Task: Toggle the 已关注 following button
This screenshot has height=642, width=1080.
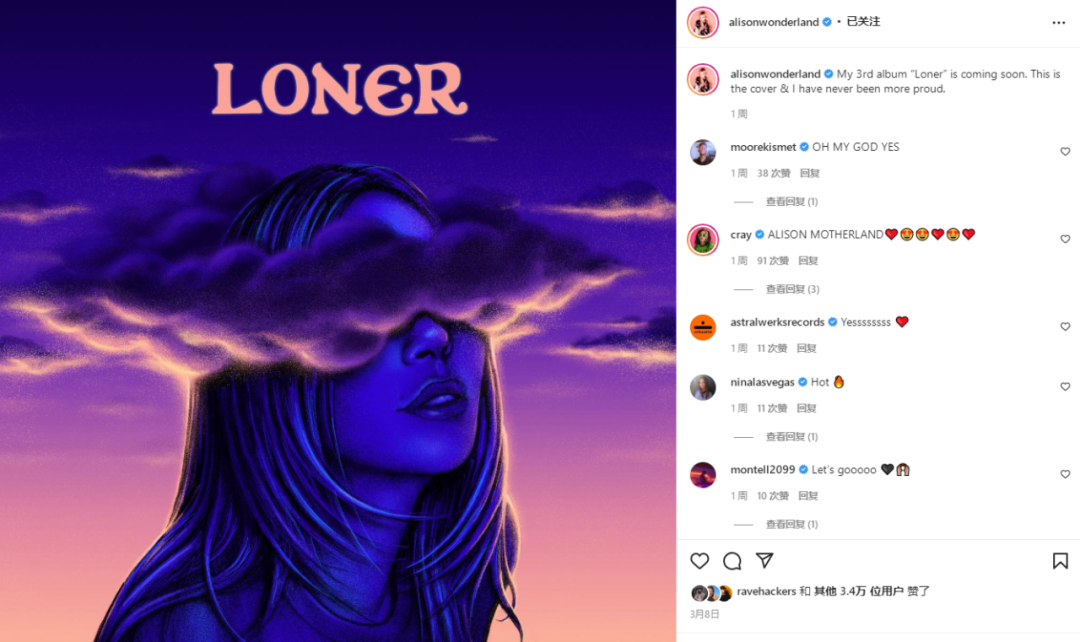Action: tap(863, 21)
